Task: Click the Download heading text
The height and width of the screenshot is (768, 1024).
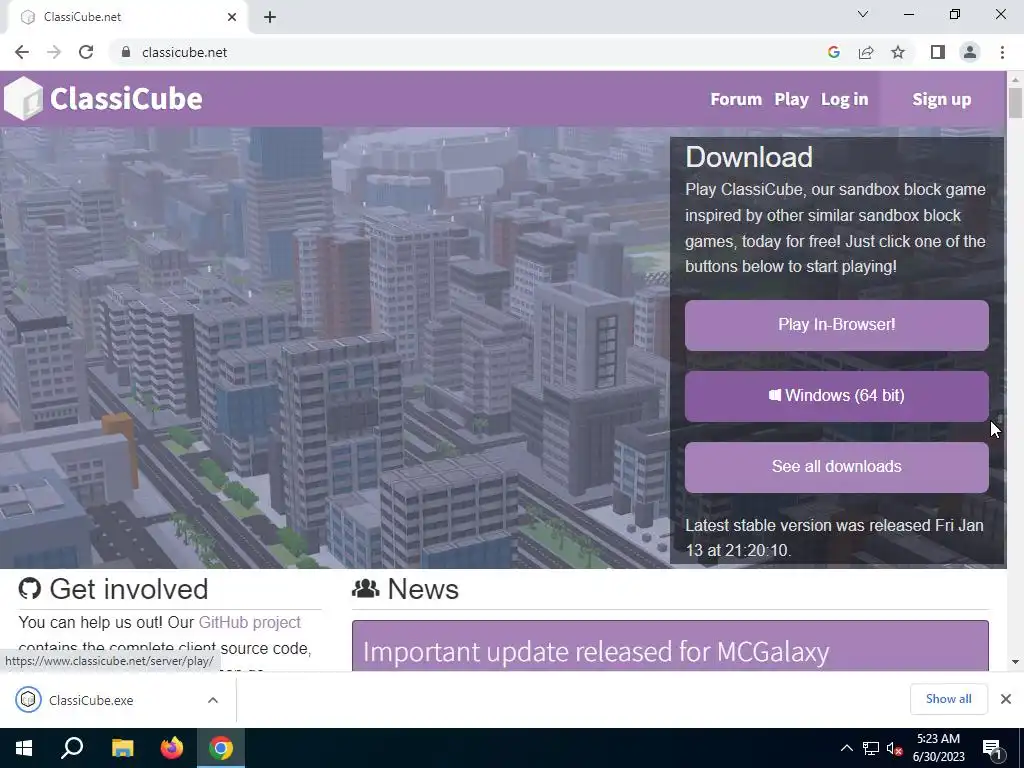Action: coord(749,157)
